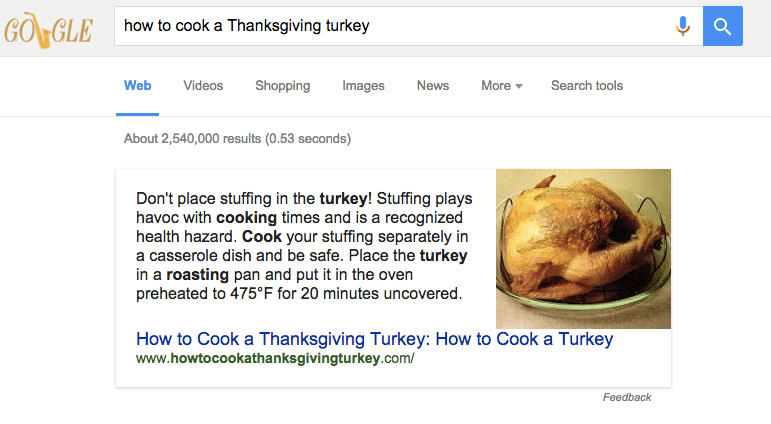Switch to News results

point(433,86)
